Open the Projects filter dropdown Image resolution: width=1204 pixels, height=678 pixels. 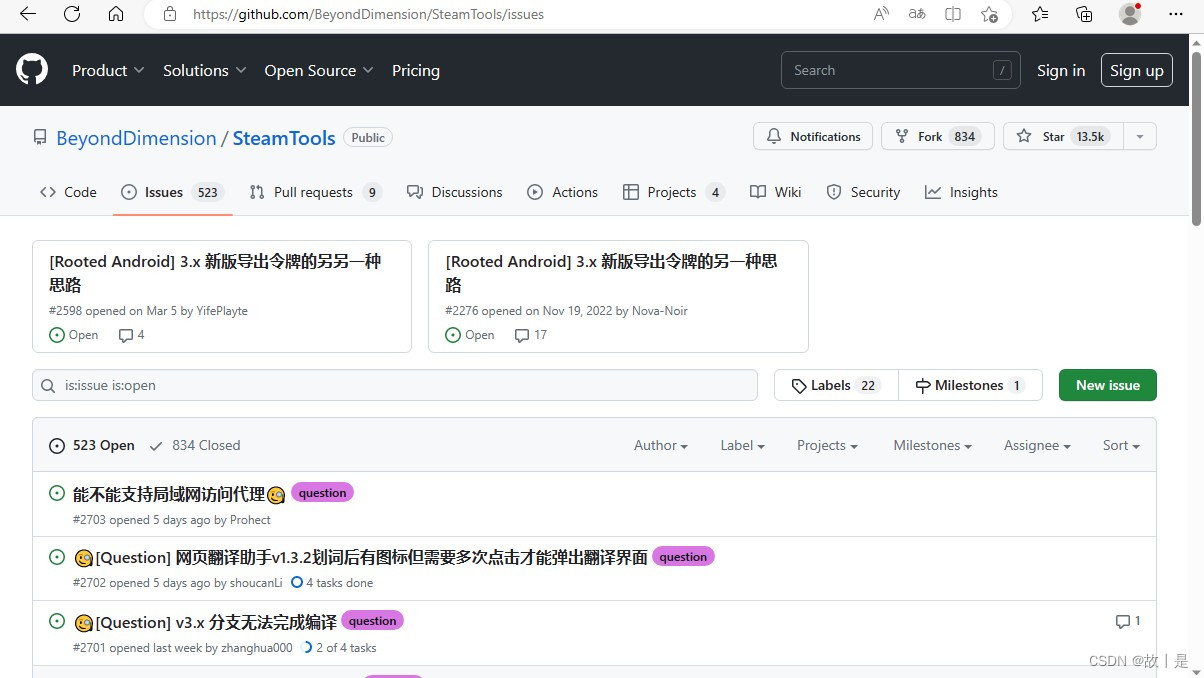[x=828, y=445]
